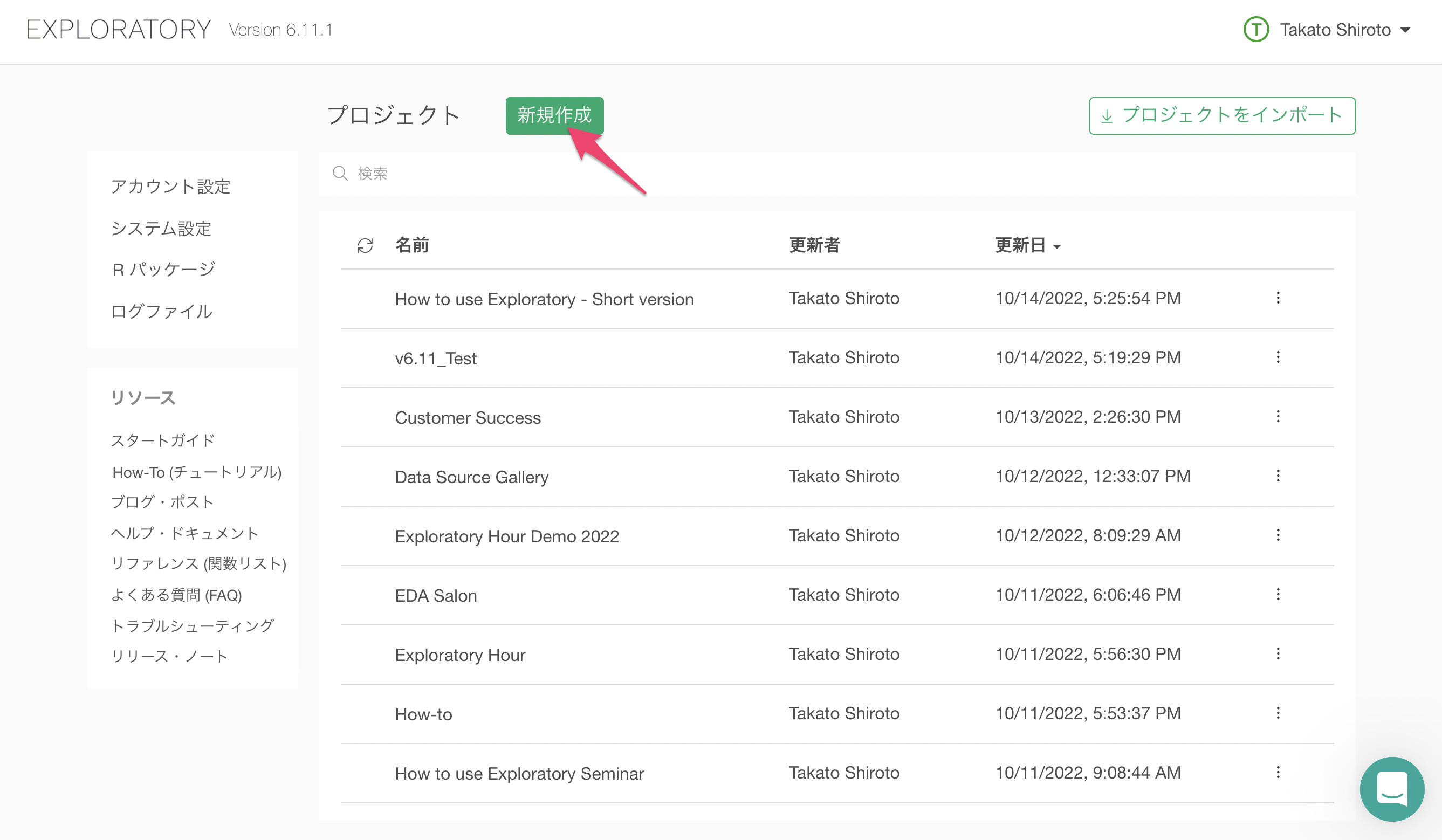This screenshot has height=840, width=1442.
Task: Open the ブログ・ポスト link
Action: click(162, 502)
